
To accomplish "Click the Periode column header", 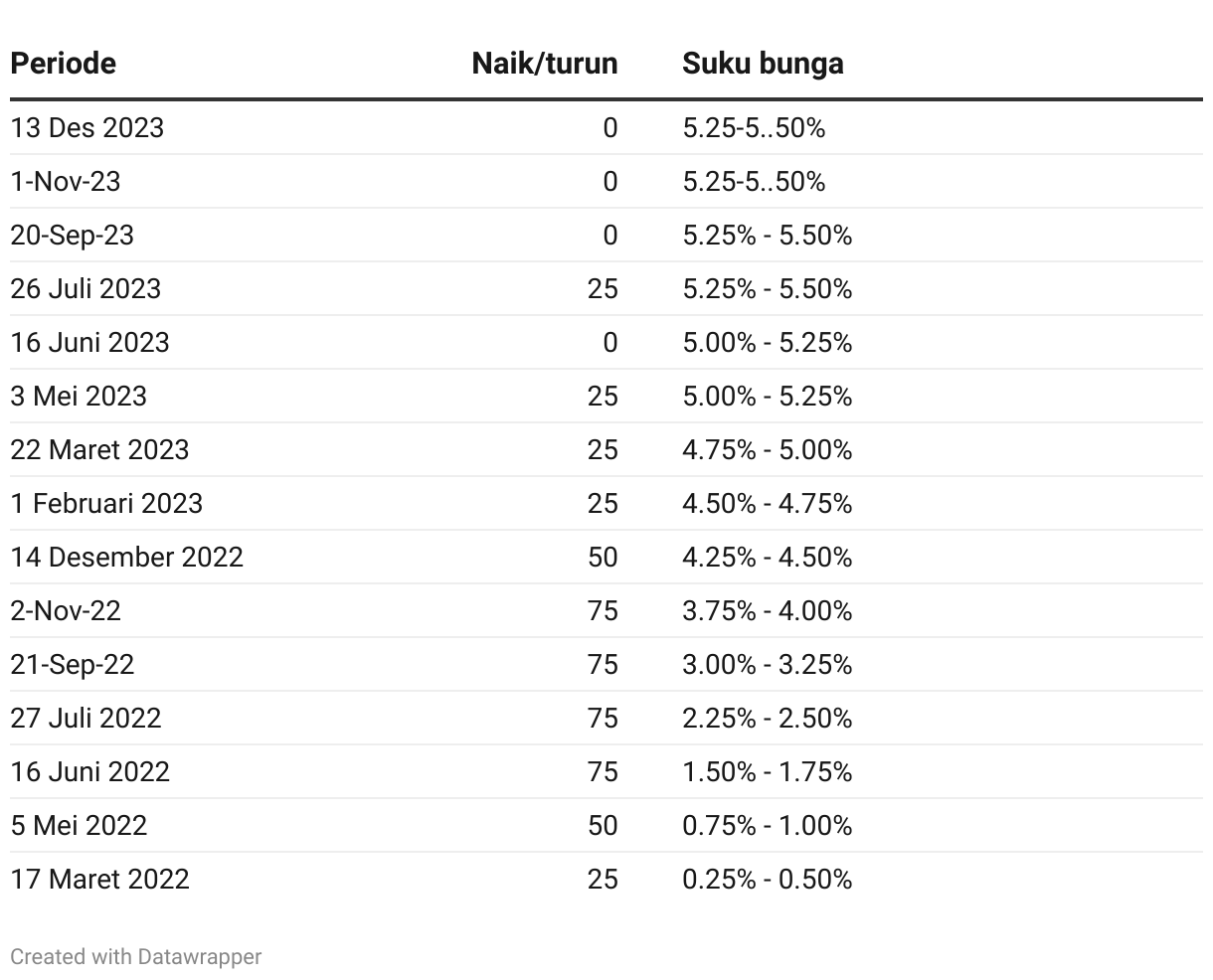I will (63, 64).
